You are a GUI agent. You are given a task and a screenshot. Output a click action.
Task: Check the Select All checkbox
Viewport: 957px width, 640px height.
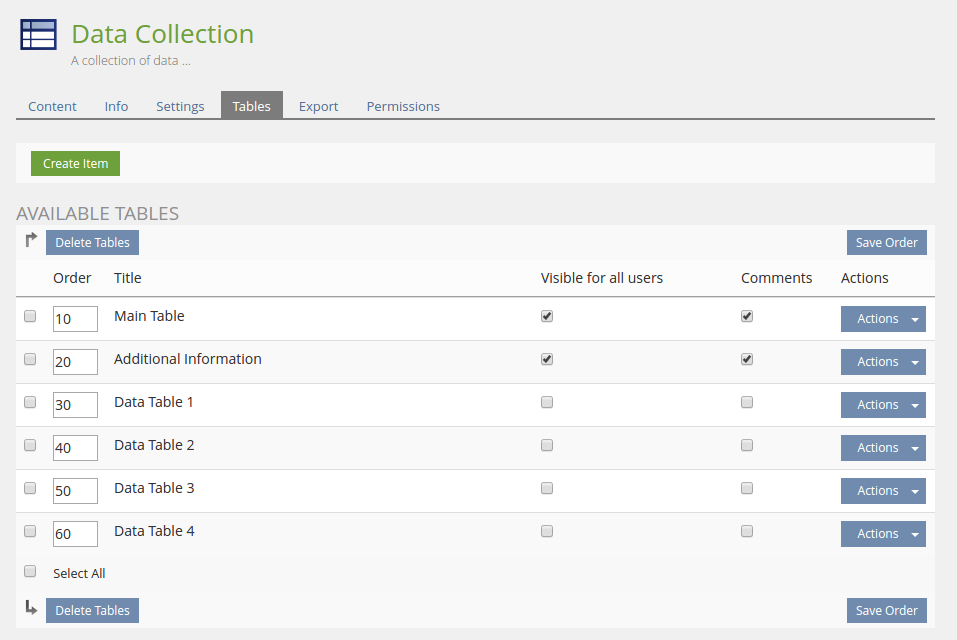tap(30, 572)
